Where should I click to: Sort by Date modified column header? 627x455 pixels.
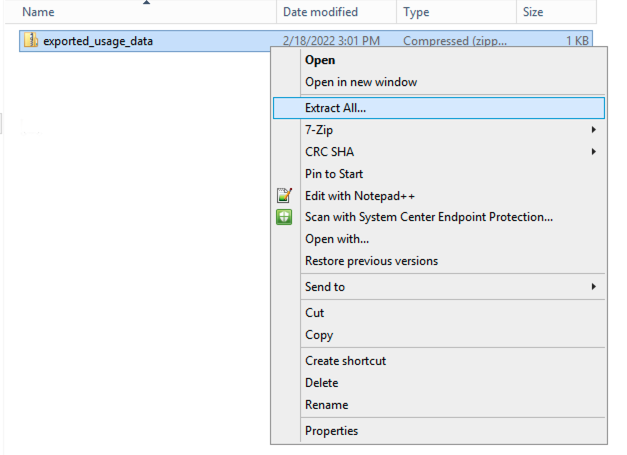pos(320,12)
